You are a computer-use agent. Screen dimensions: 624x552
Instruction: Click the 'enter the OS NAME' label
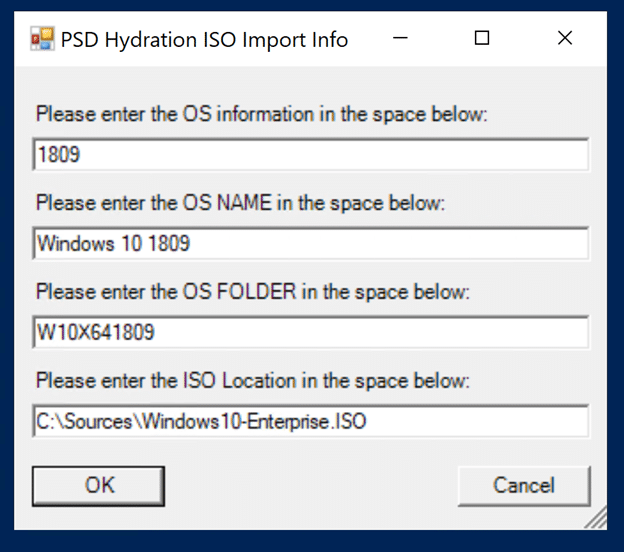click(240, 203)
